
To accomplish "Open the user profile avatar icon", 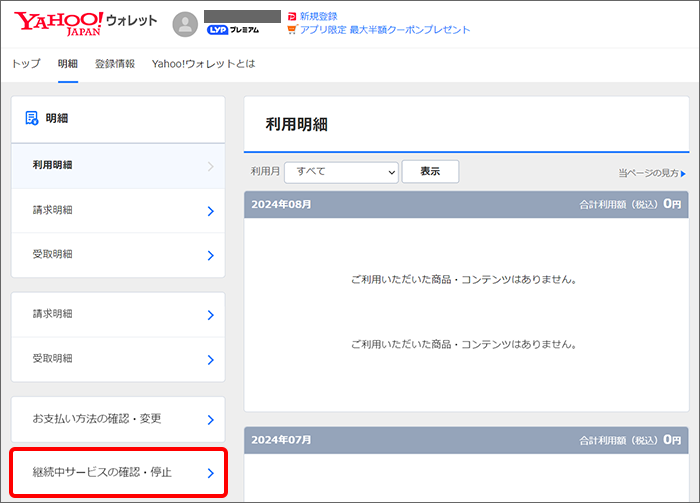I will point(185,24).
